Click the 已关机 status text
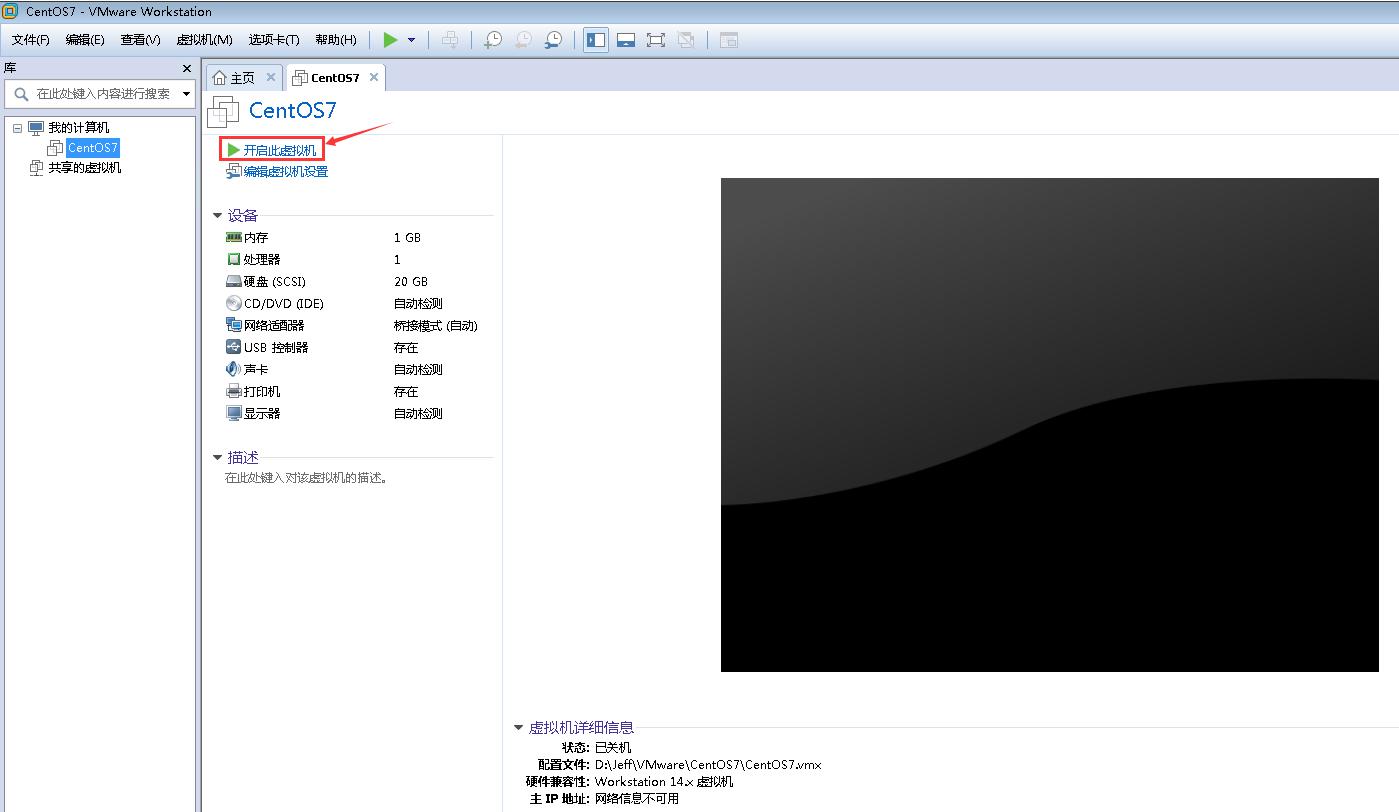This screenshot has width=1399, height=812. tap(613, 748)
